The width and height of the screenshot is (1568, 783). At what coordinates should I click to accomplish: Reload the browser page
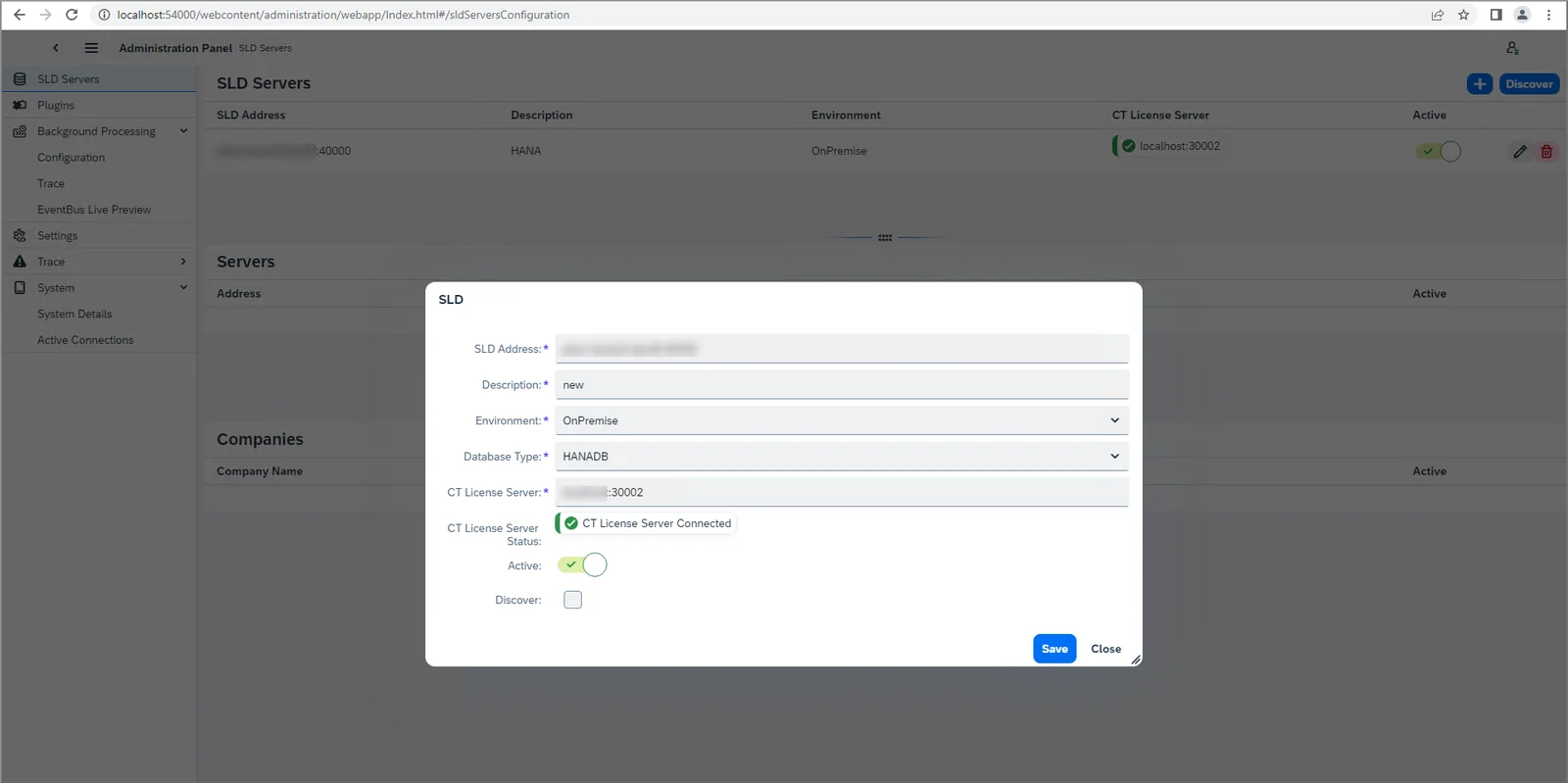tap(72, 15)
